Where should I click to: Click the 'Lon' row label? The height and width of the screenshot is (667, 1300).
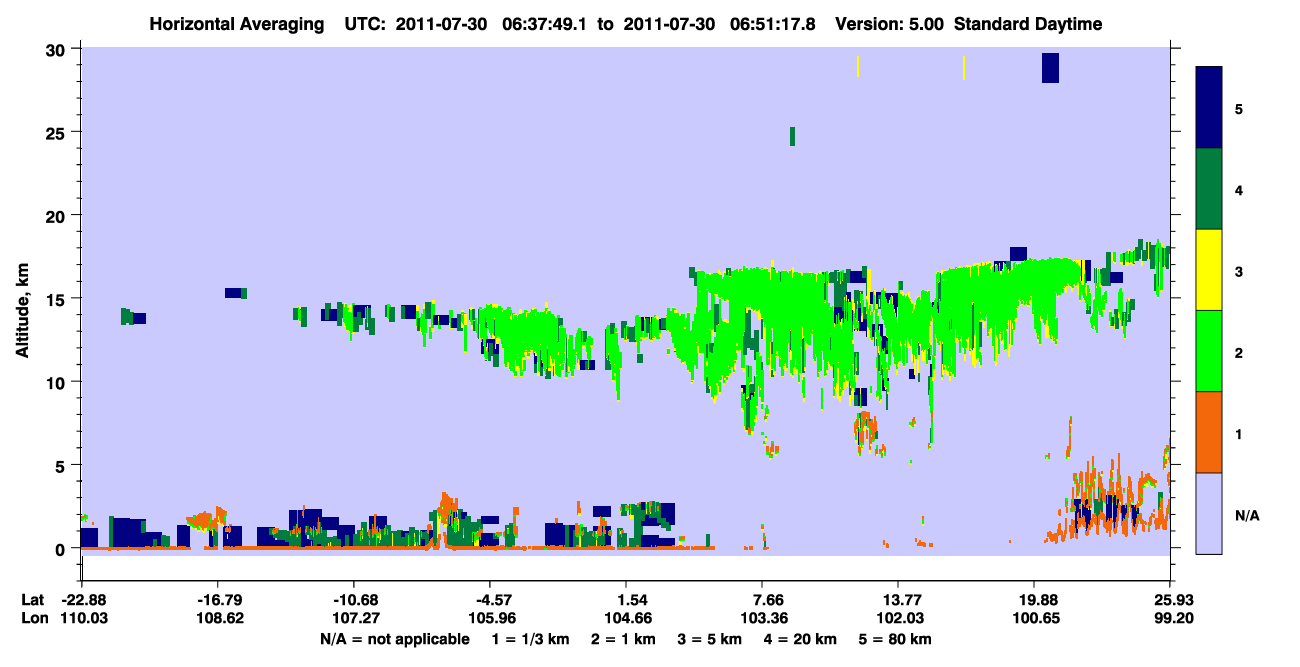pos(33,618)
